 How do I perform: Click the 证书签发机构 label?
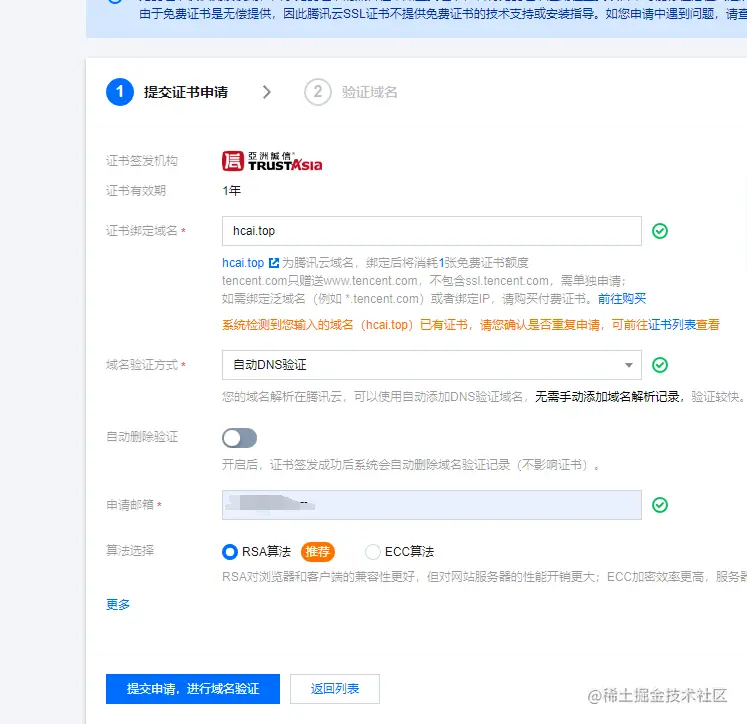tap(142, 161)
